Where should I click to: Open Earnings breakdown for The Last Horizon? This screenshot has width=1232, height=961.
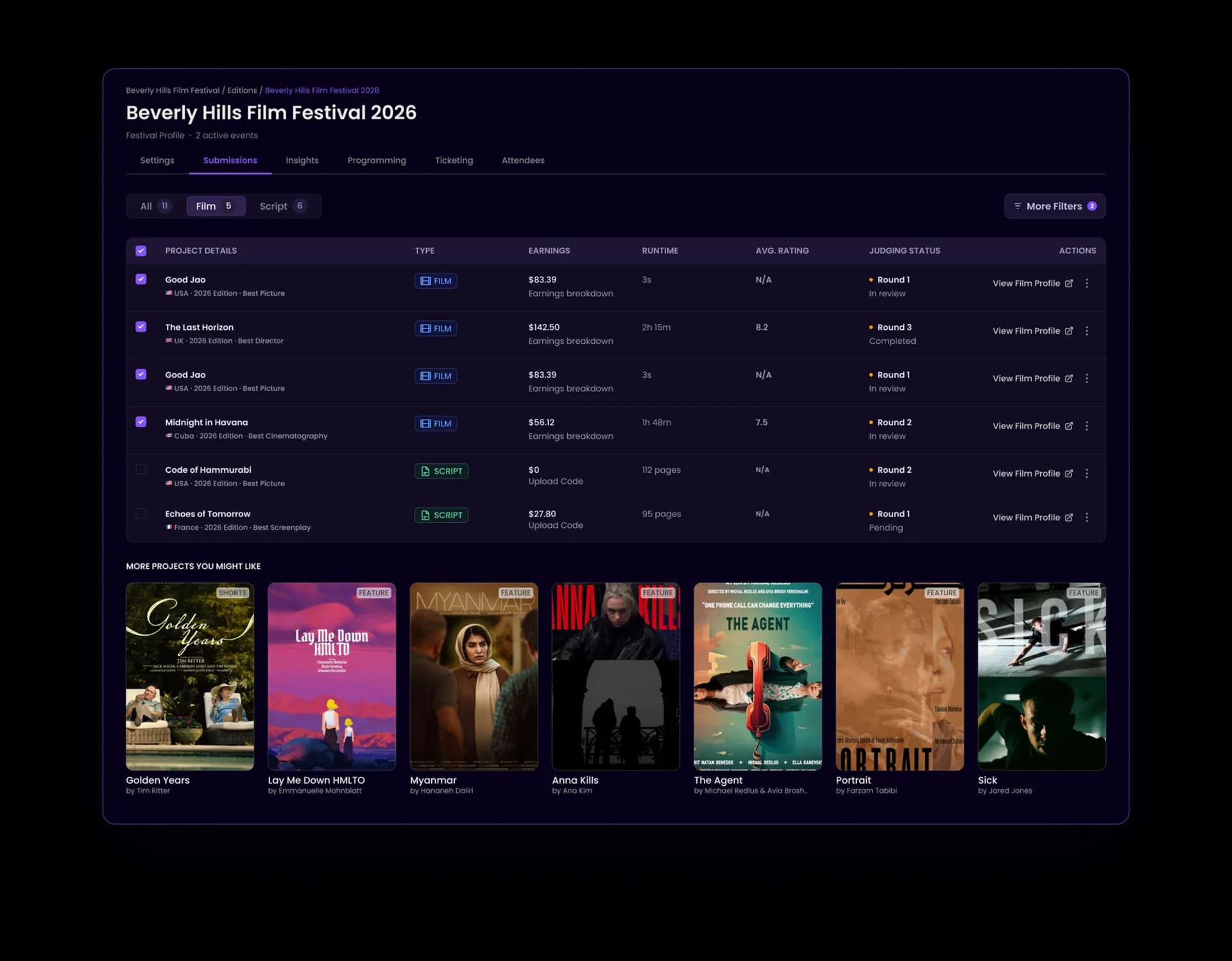[x=570, y=341]
